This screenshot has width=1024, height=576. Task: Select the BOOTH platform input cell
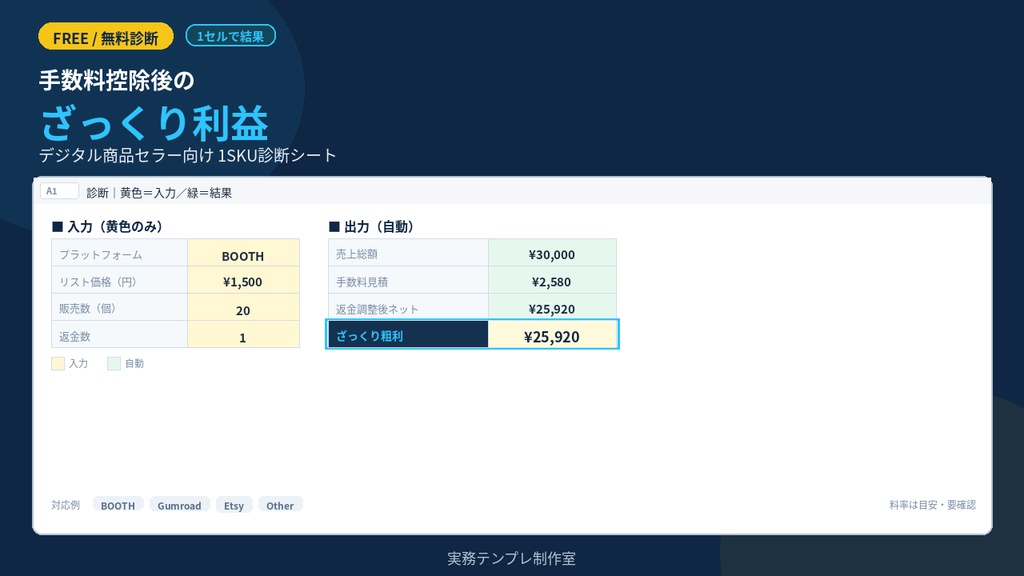coord(243,253)
